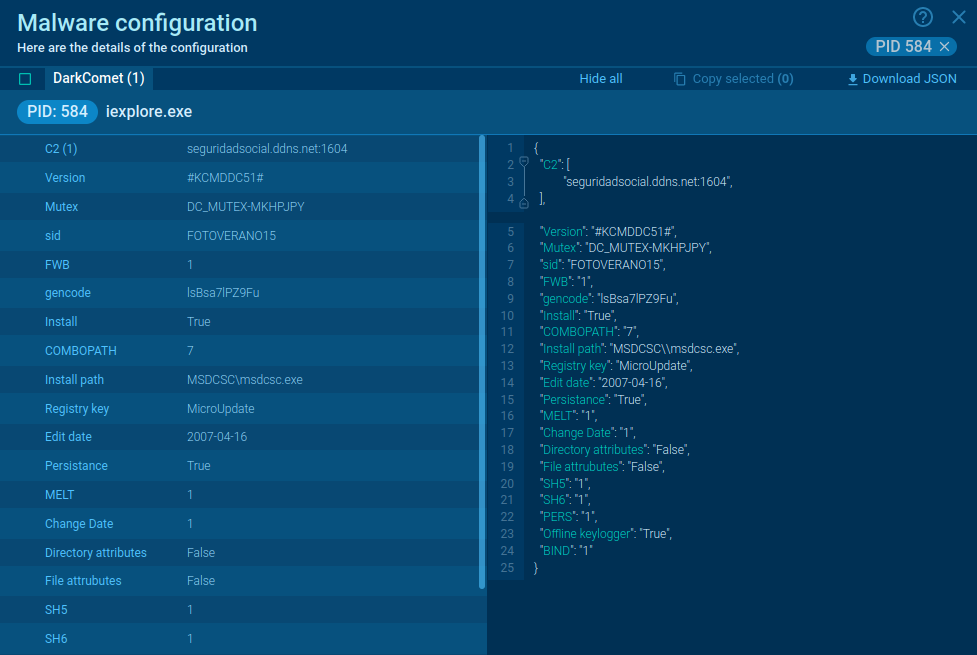
Task: Click the PID: 584 badge above iexplore.exe
Action: [56, 111]
